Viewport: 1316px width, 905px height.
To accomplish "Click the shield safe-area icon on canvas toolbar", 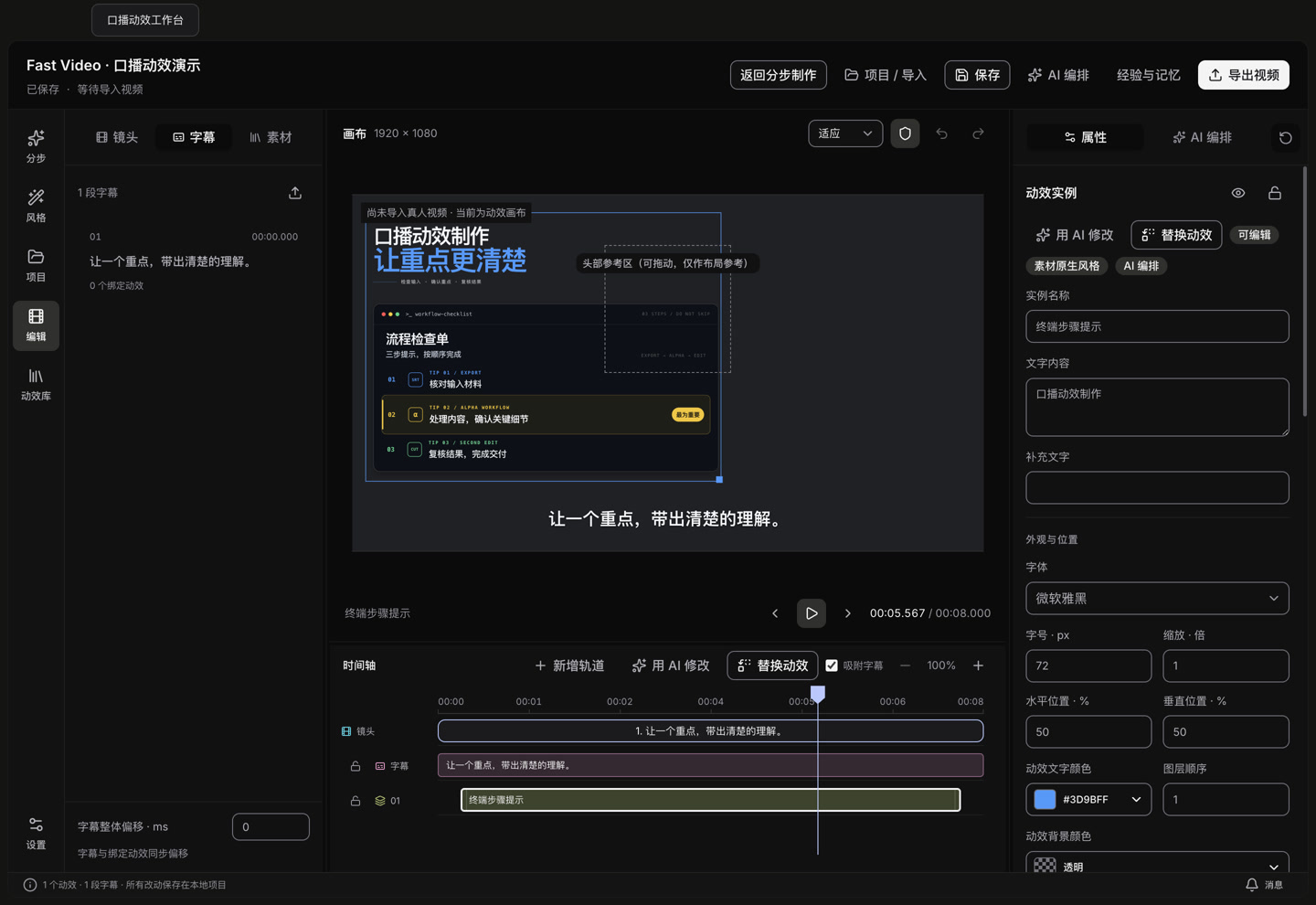I will (905, 133).
